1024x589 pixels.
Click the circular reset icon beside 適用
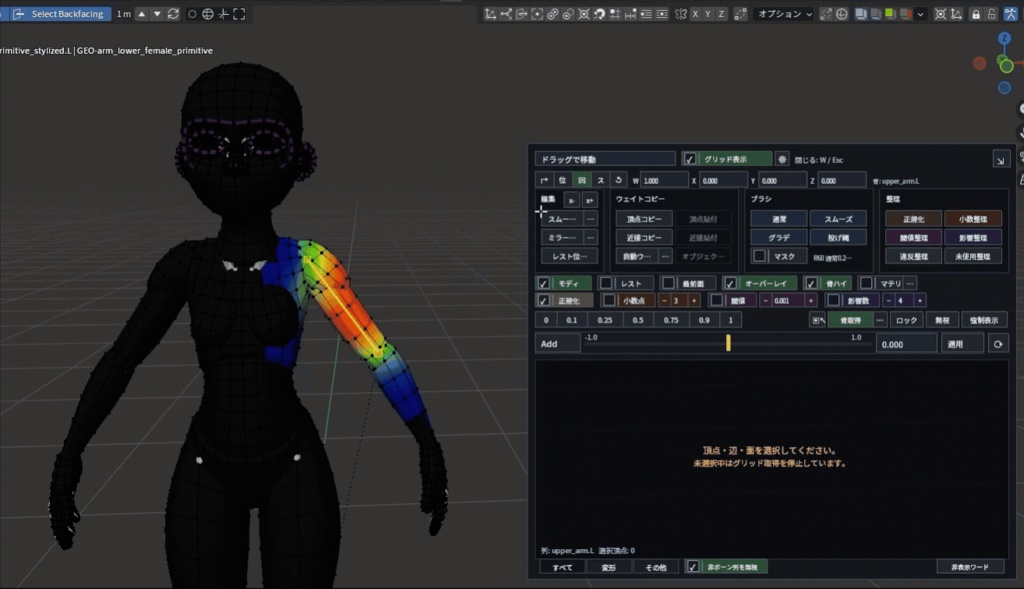(998, 344)
